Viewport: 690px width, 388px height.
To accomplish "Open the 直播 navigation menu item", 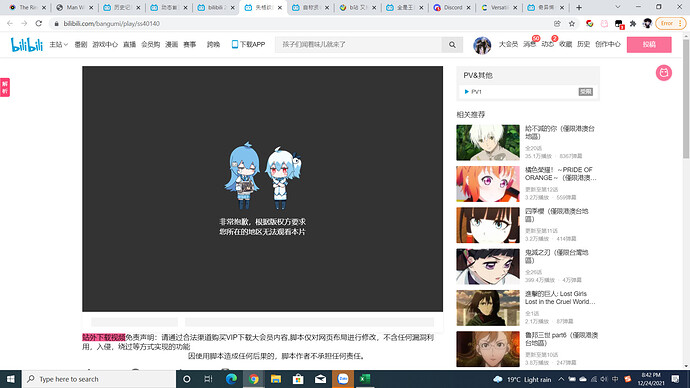I will [129, 44].
